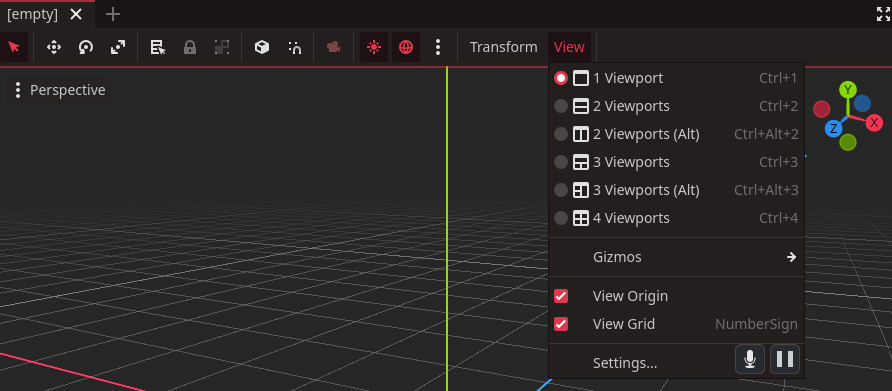Uncheck the View Origin checkbox
892x391 pixels.
[561, 296]
